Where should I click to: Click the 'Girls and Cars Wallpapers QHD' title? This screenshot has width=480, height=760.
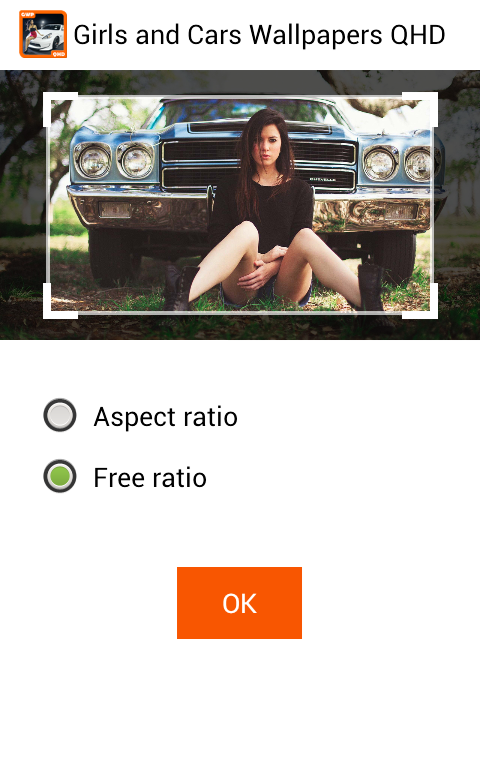coord(259,35)
